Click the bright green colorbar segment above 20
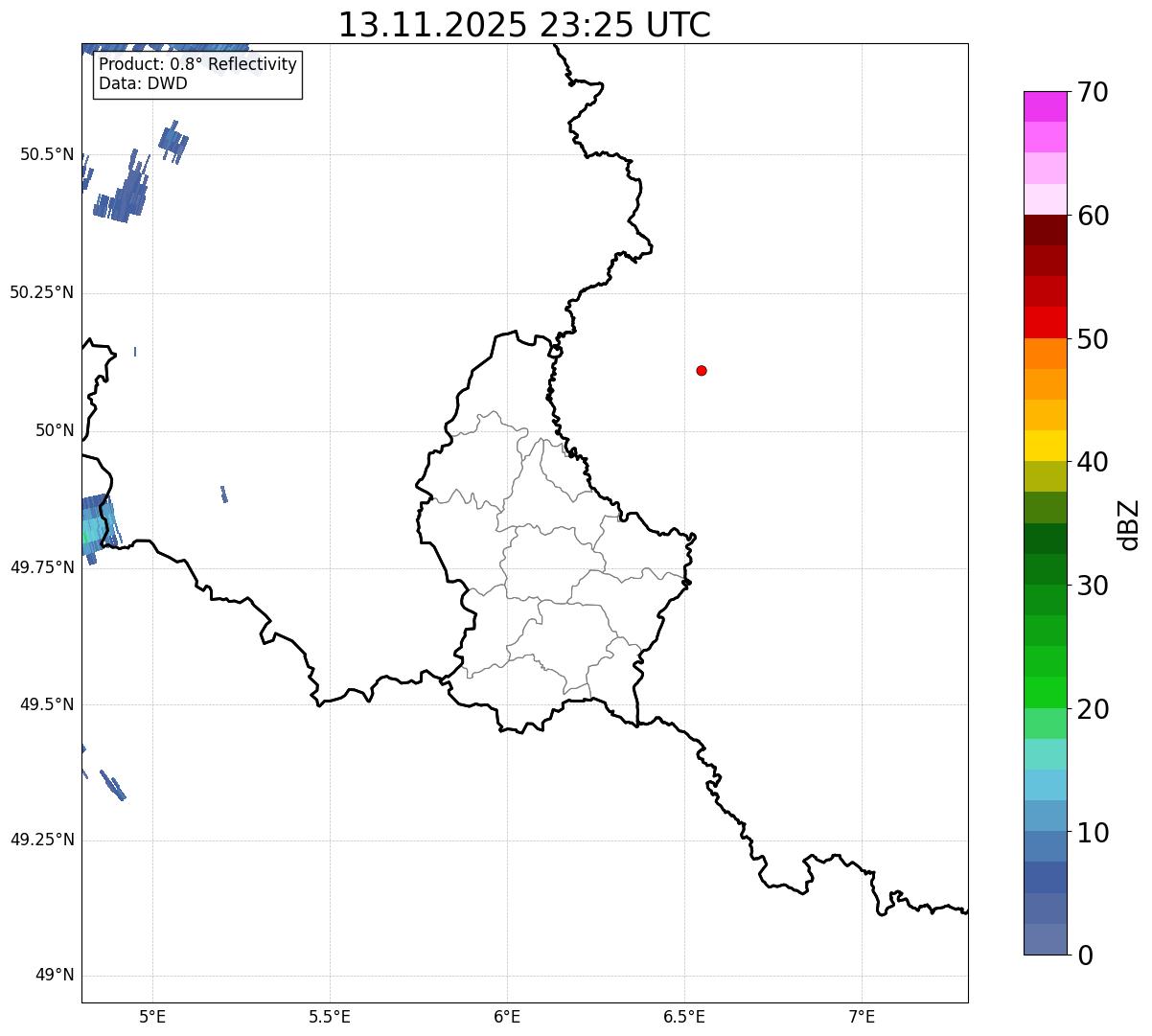 [x=1045, y=693]
